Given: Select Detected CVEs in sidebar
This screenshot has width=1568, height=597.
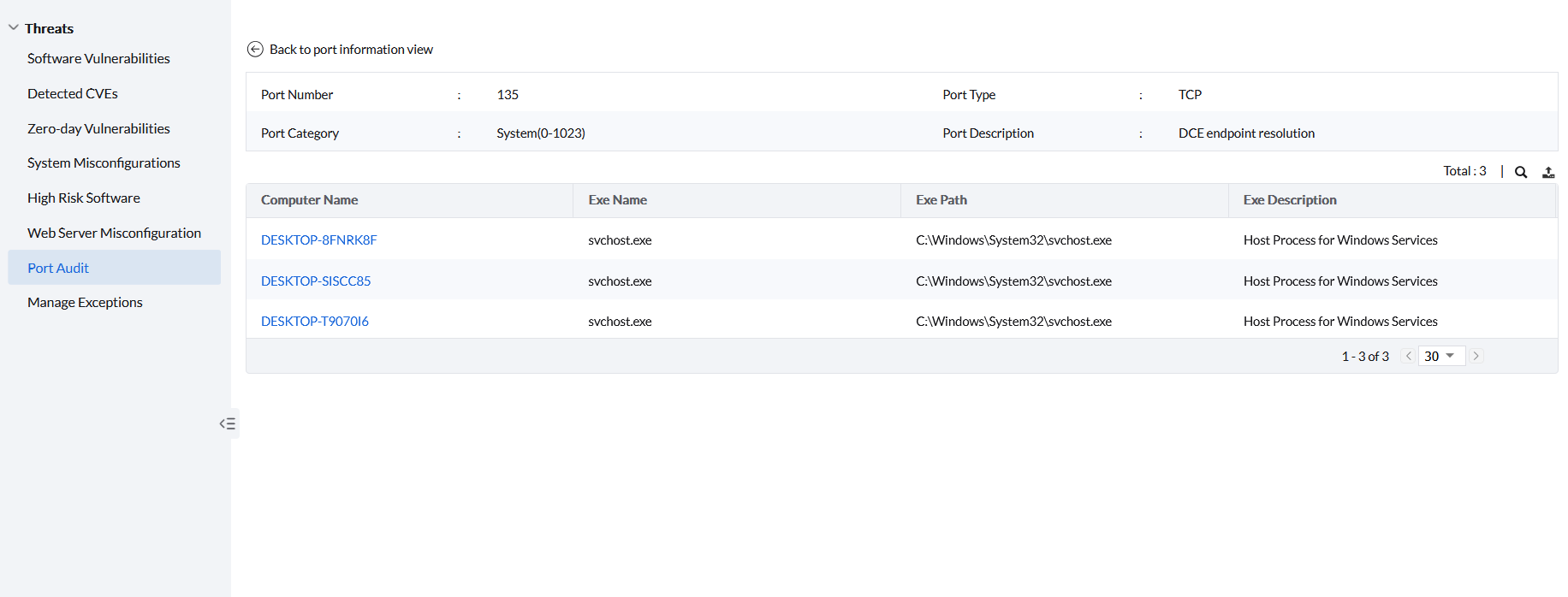Looking at the screenshot, I should (x=73, y=93).
